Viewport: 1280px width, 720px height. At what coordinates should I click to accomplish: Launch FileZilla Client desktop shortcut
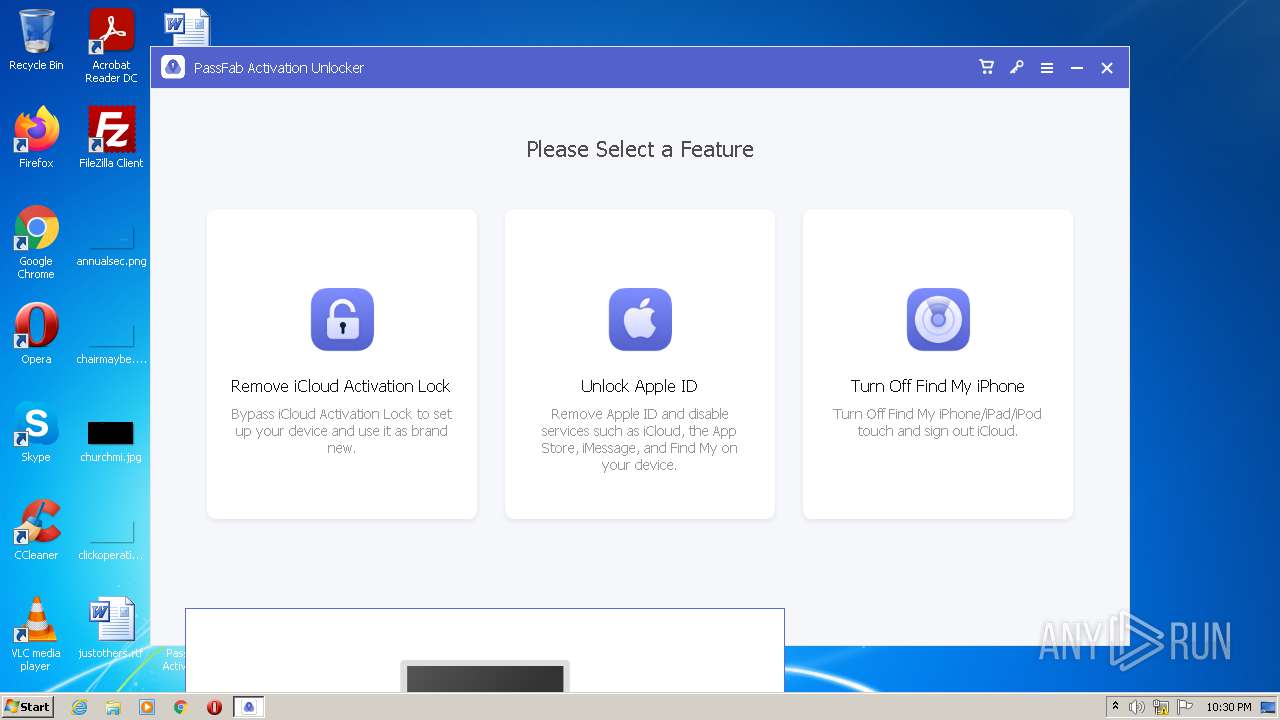[x=111, y=138]
